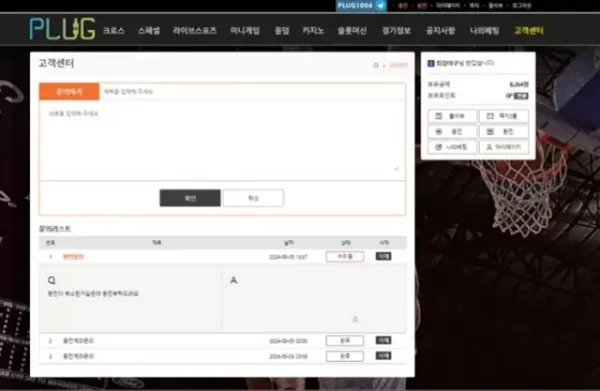Collapse the first expanded inquiry row title
The height and width of the screenshot is (391, 600).
tap(73, 257)
